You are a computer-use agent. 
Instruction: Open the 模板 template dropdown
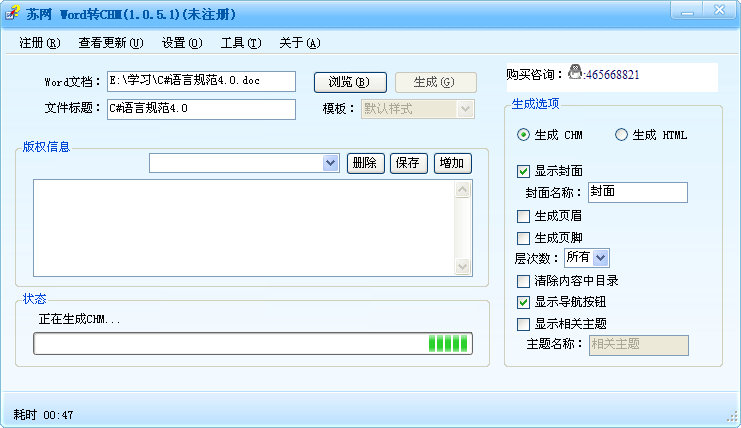tap(418, 109)
